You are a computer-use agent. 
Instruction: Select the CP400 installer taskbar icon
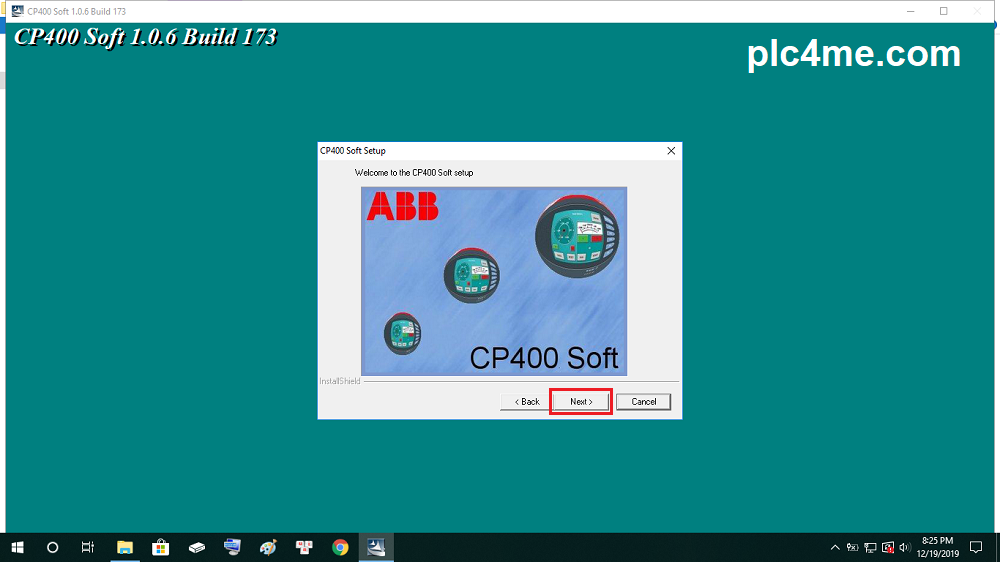[376, 547]
